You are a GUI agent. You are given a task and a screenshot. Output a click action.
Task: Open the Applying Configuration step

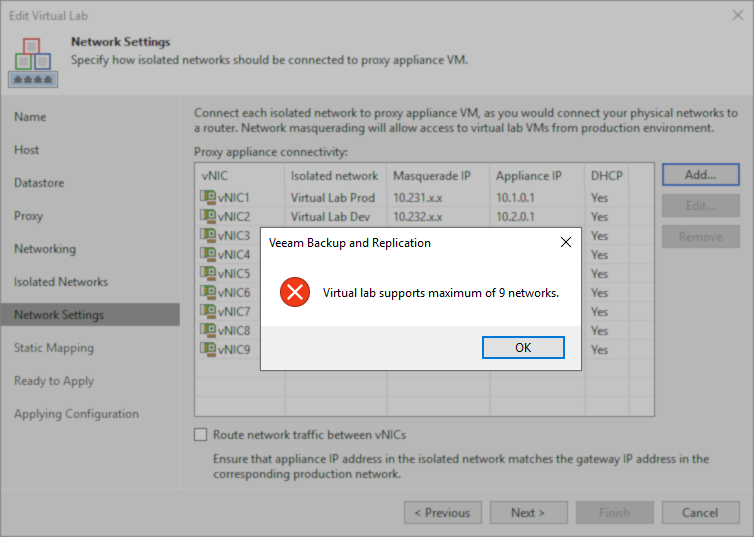coord(76,414)
